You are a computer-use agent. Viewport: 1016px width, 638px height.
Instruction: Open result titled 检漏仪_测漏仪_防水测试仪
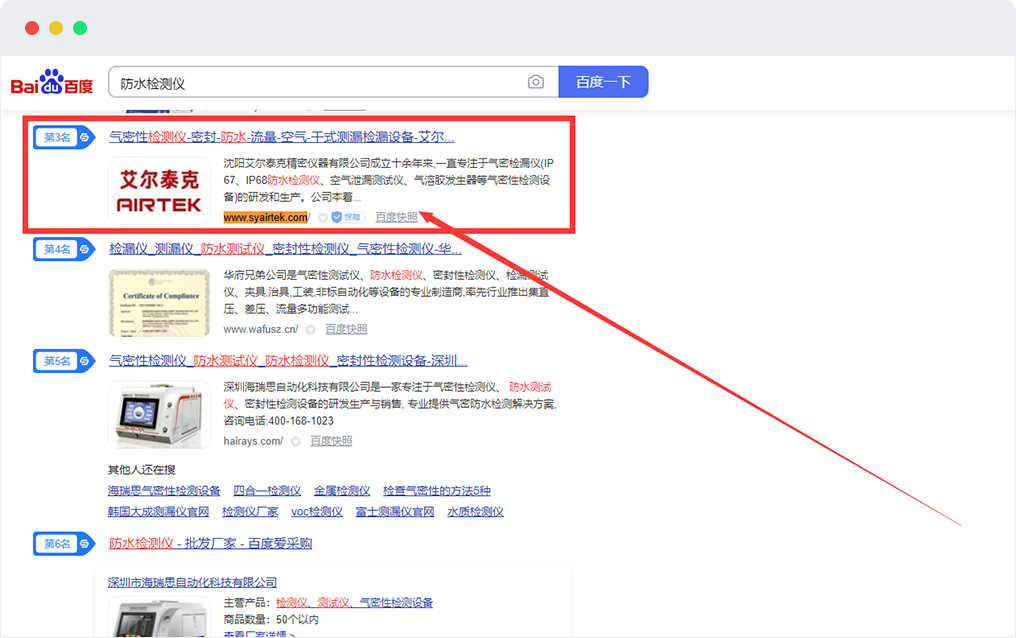coord(285,249)
